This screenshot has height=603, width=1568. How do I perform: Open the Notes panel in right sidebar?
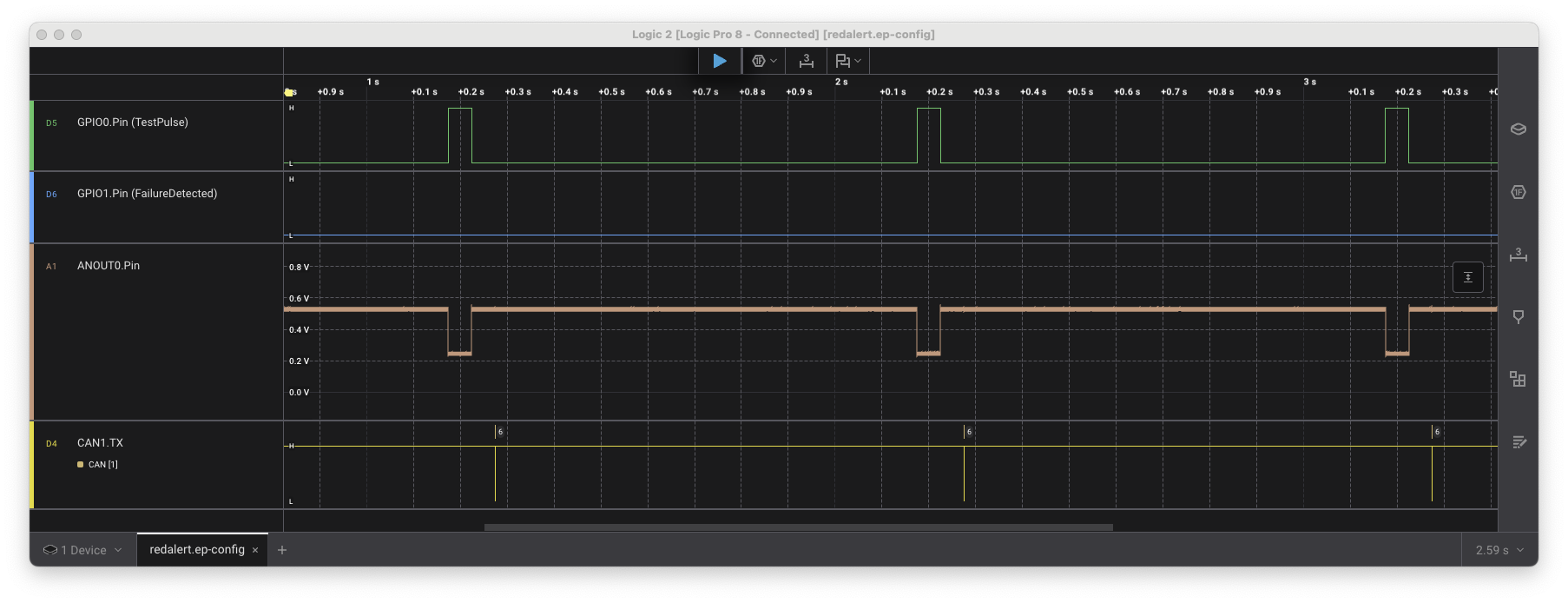tap(1518, 442)
